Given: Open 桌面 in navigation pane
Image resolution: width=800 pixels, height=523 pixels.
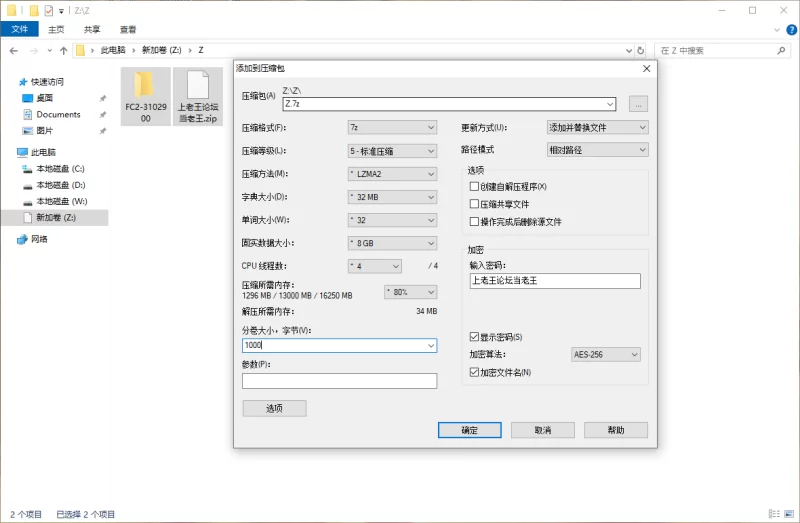Looking at the screenshot, I should (x=44, y=98).
